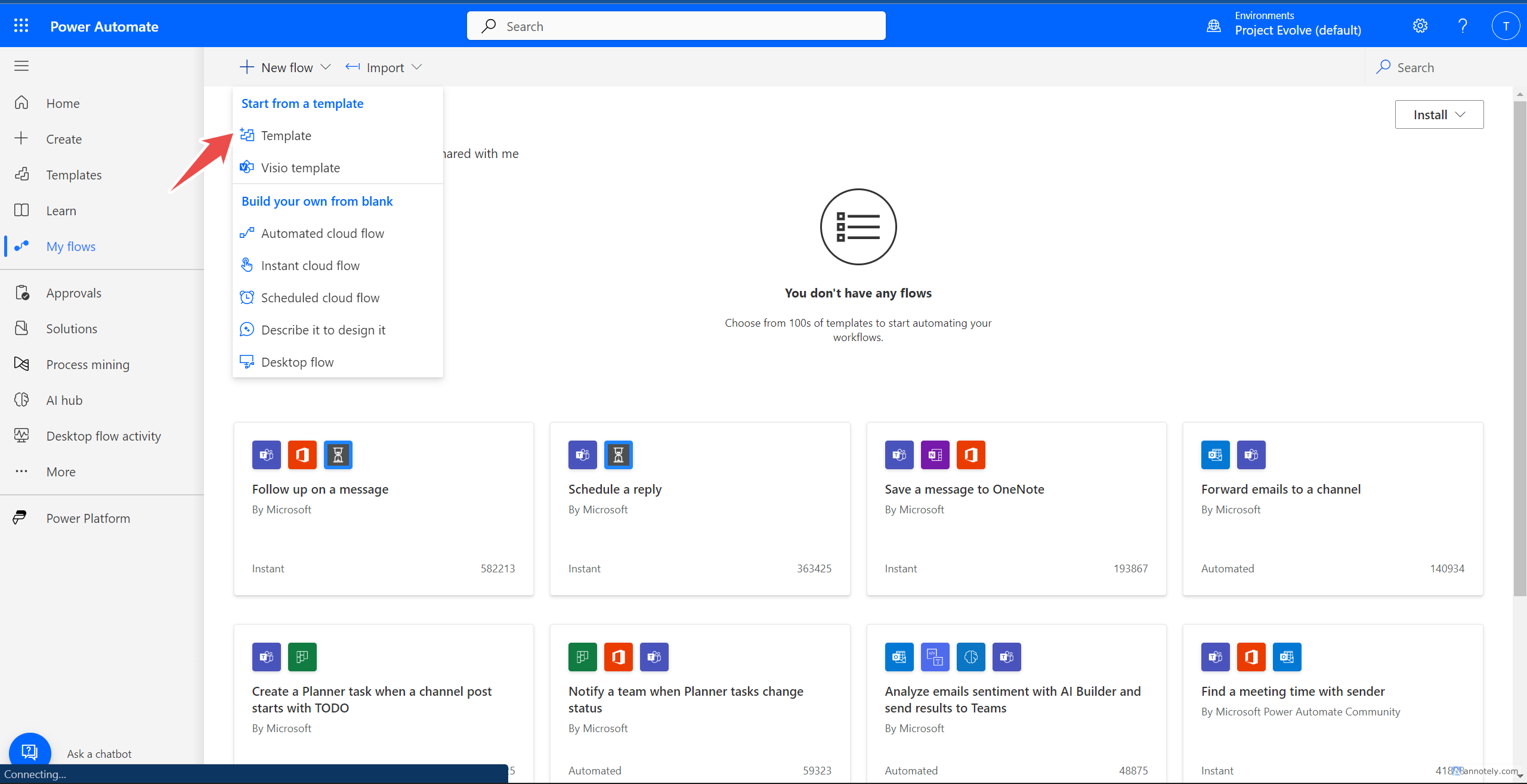Open the Schedule a reply template

[x=700, y=509]
